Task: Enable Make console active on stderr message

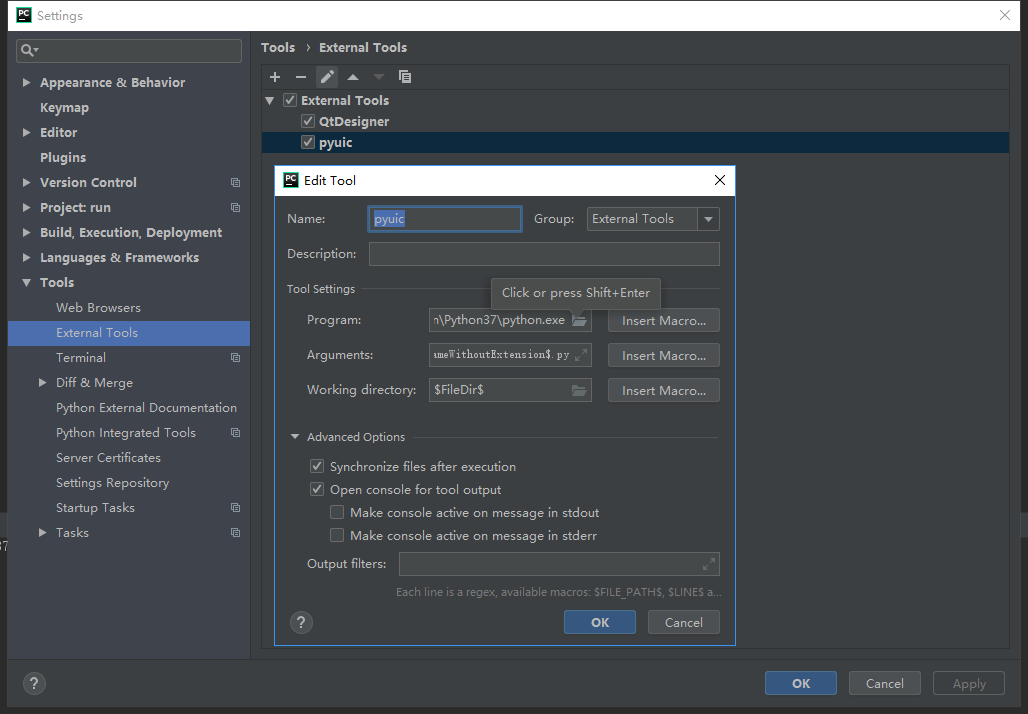Action: pyautogui.click(x=337, y=535)
